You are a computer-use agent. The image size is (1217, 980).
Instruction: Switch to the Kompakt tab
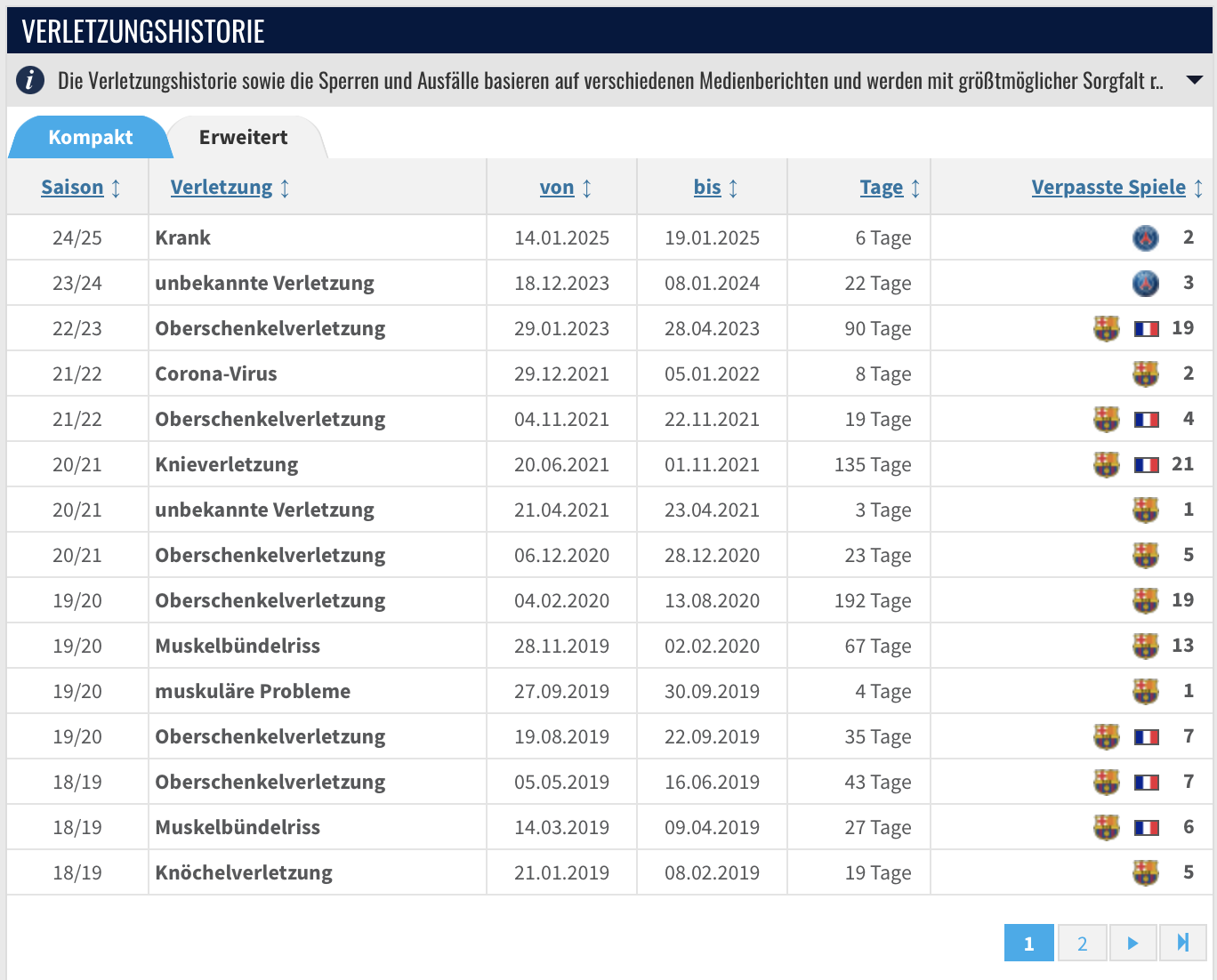pos(90,137)
